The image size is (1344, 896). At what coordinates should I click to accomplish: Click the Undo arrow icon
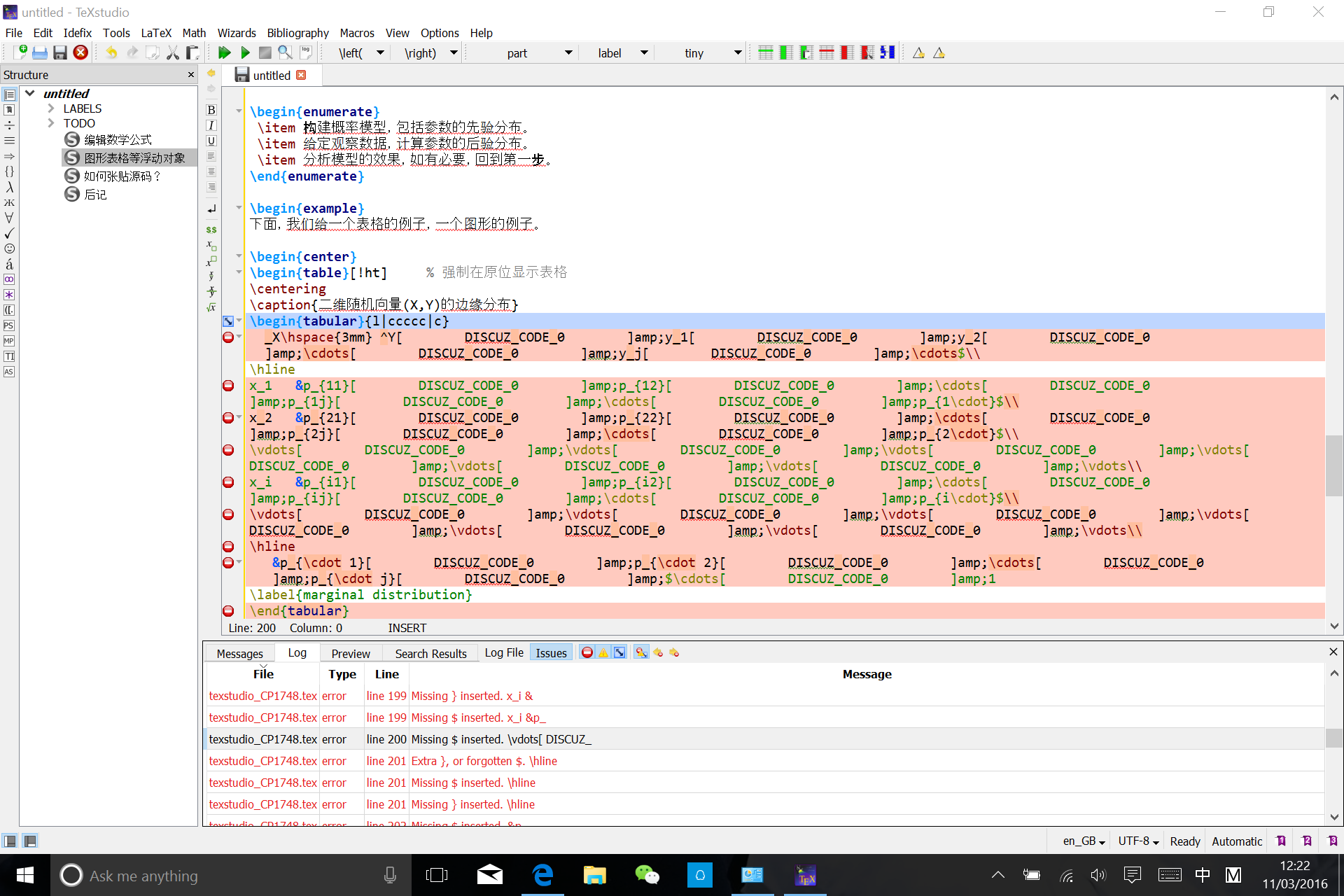point(111,52)
